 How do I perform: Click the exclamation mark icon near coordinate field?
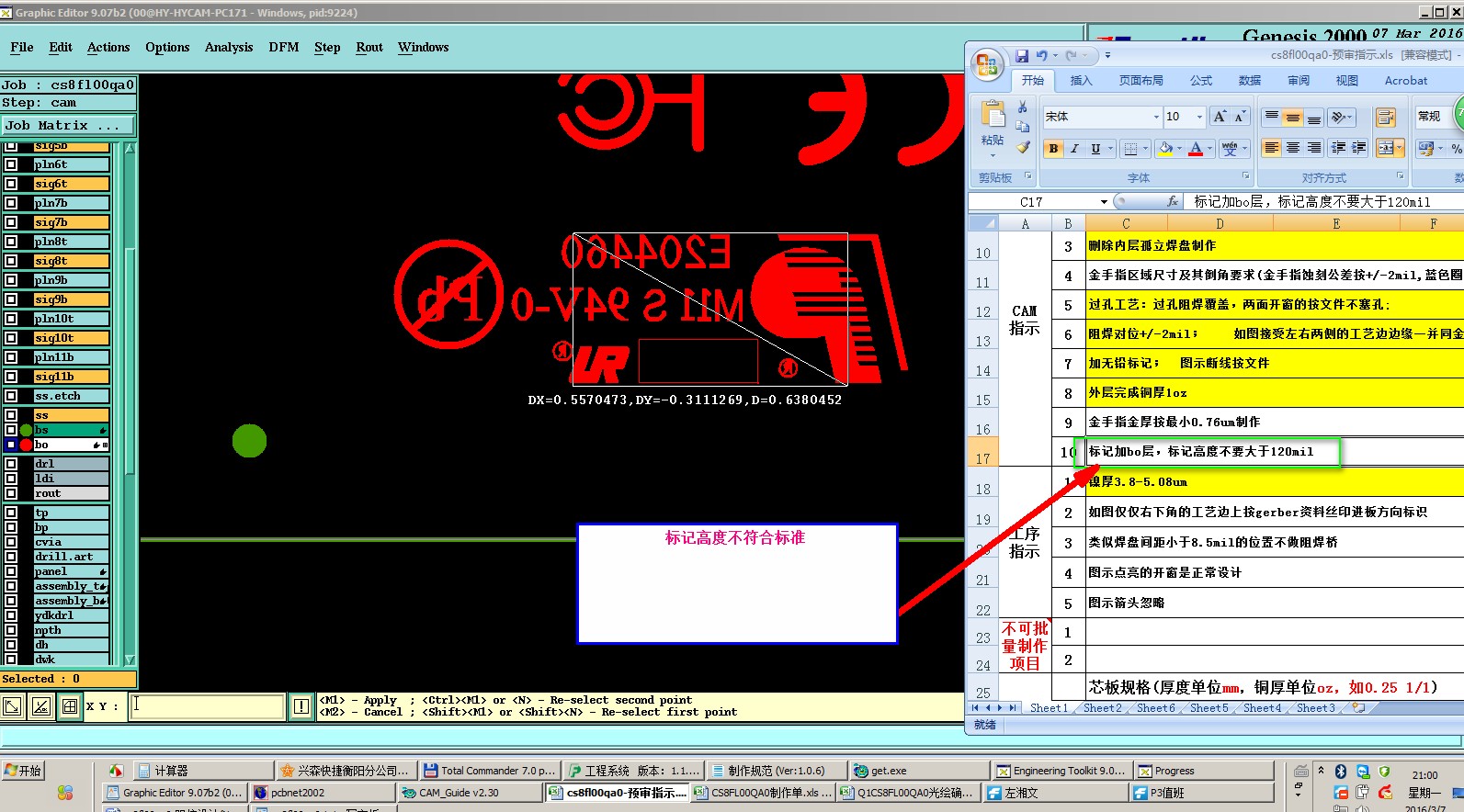(301, 706)
